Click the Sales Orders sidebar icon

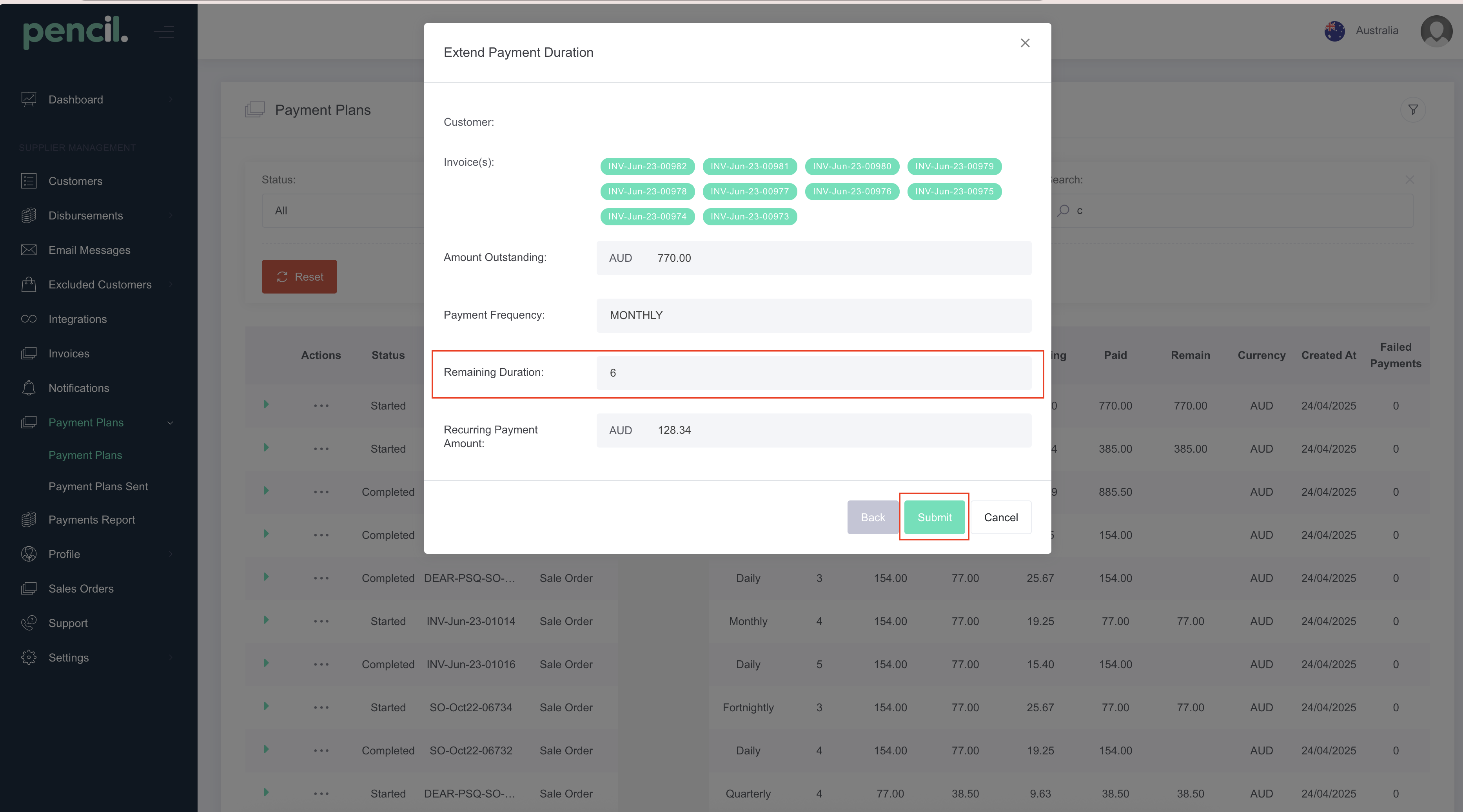tap(28, 589)
